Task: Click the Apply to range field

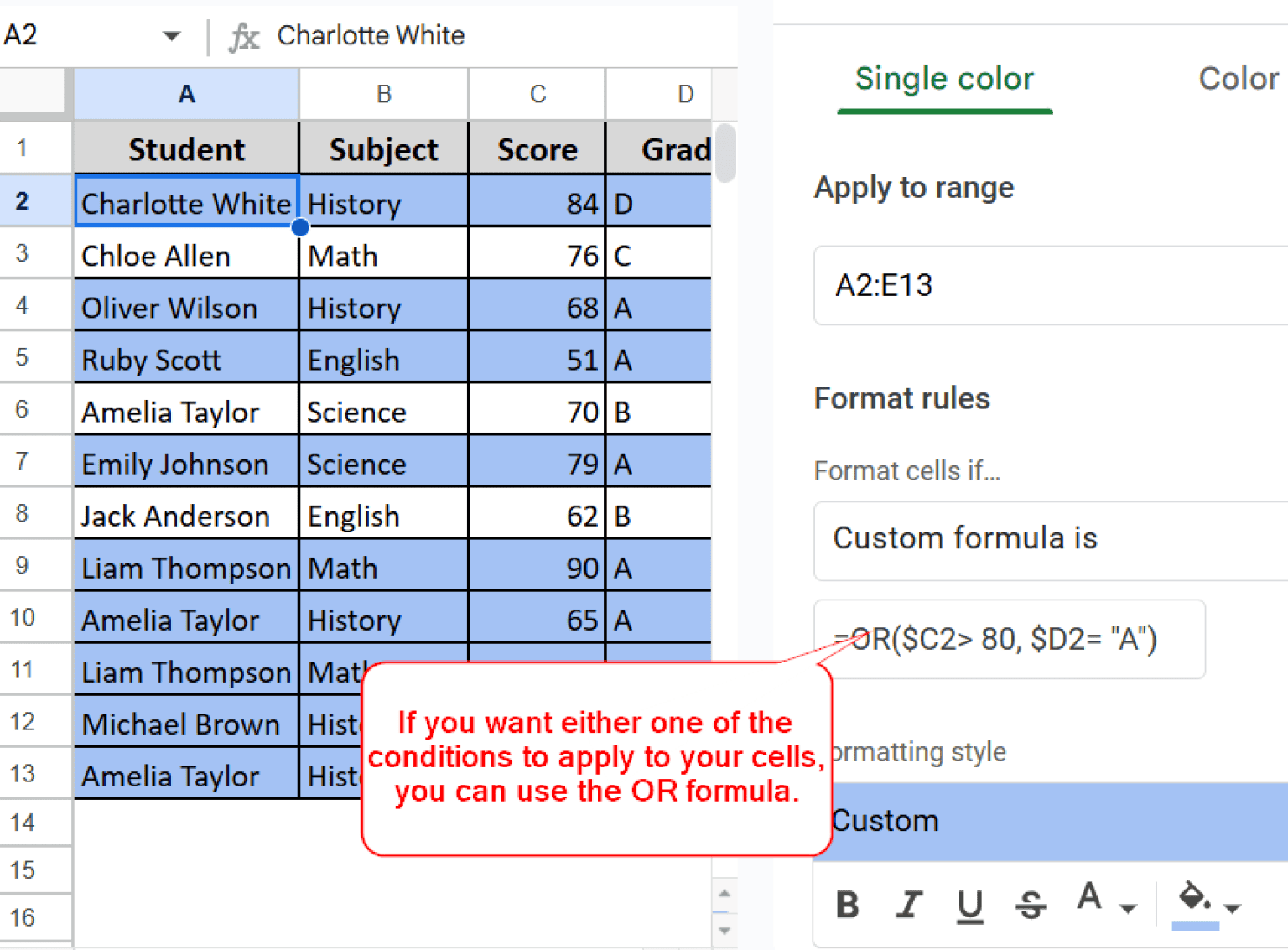Action: tap(1048, 286)
